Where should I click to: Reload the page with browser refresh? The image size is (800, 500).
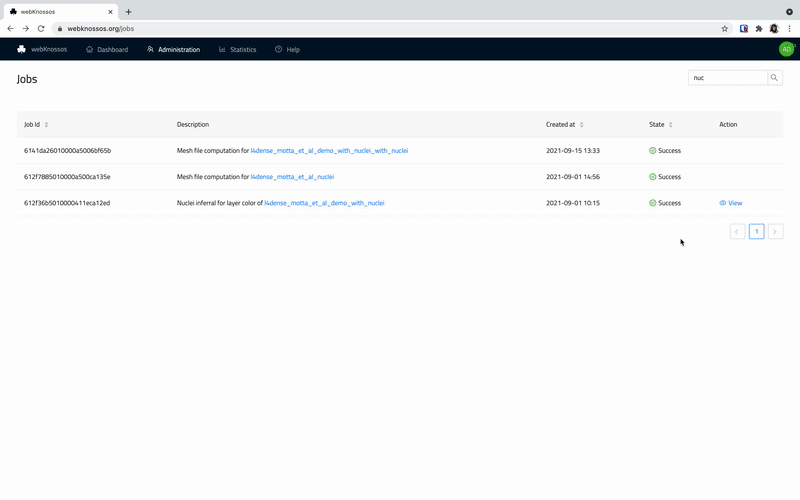[41, 29]
